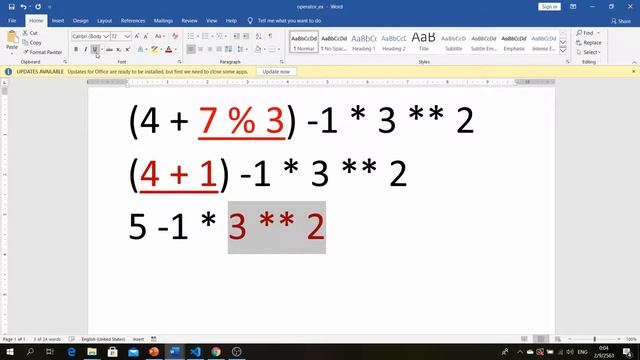Image resolution: width=640 pixels, height=360 pixels.
Task: Click the zoom slider handle in status bar
Action: tap(595, 339)
